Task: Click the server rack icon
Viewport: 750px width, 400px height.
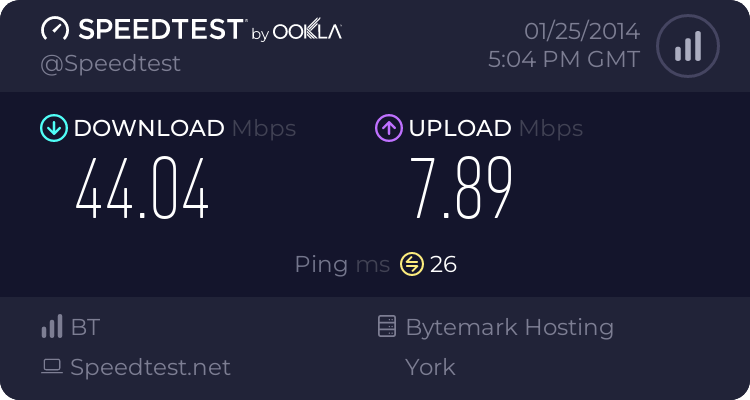Action: [386, 326]
